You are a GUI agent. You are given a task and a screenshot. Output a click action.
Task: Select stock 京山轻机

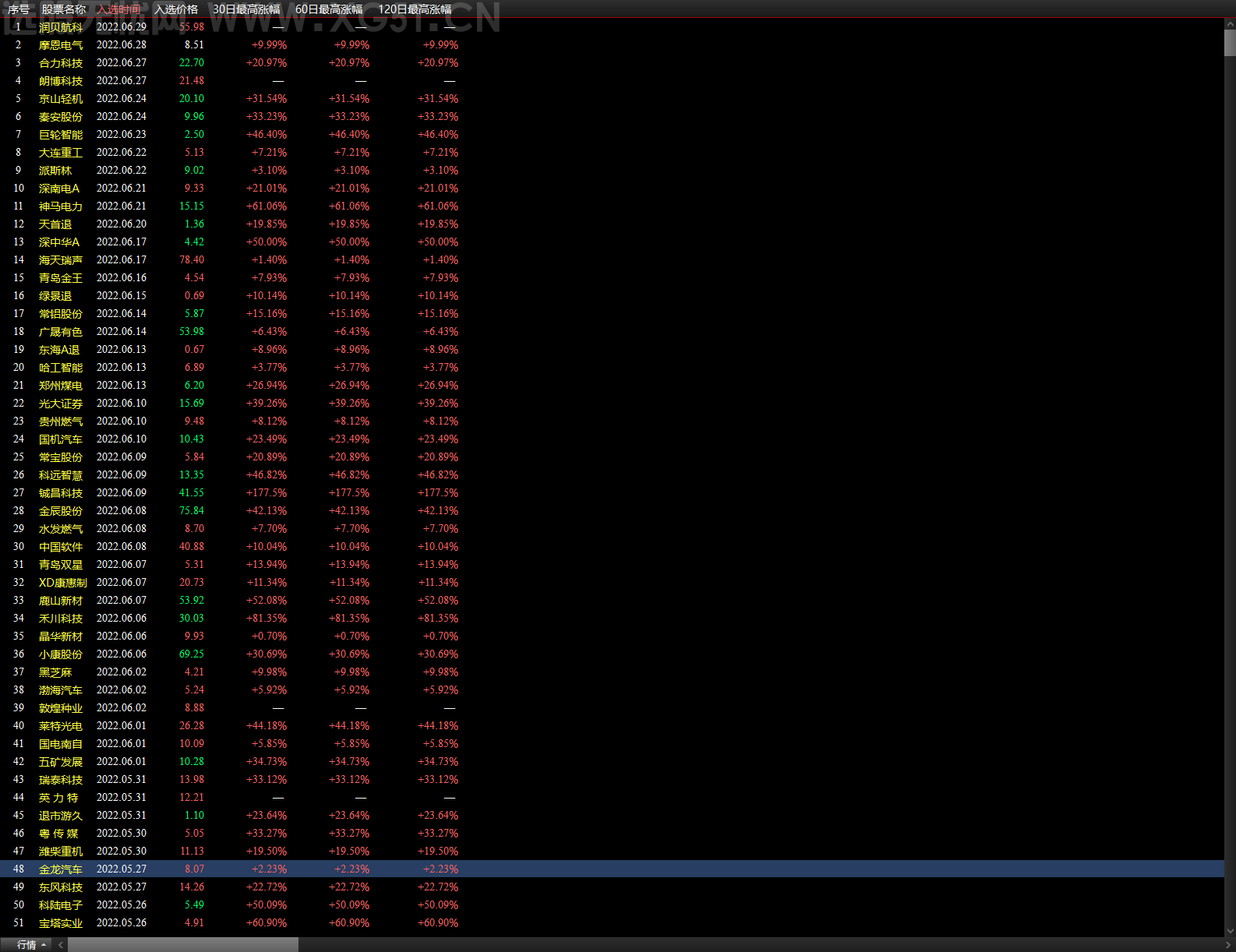click(x=61, y=99)
